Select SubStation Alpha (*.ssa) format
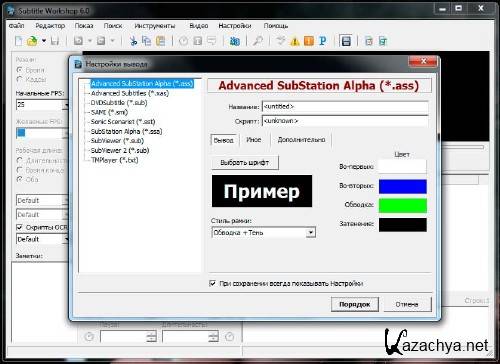 127,131
